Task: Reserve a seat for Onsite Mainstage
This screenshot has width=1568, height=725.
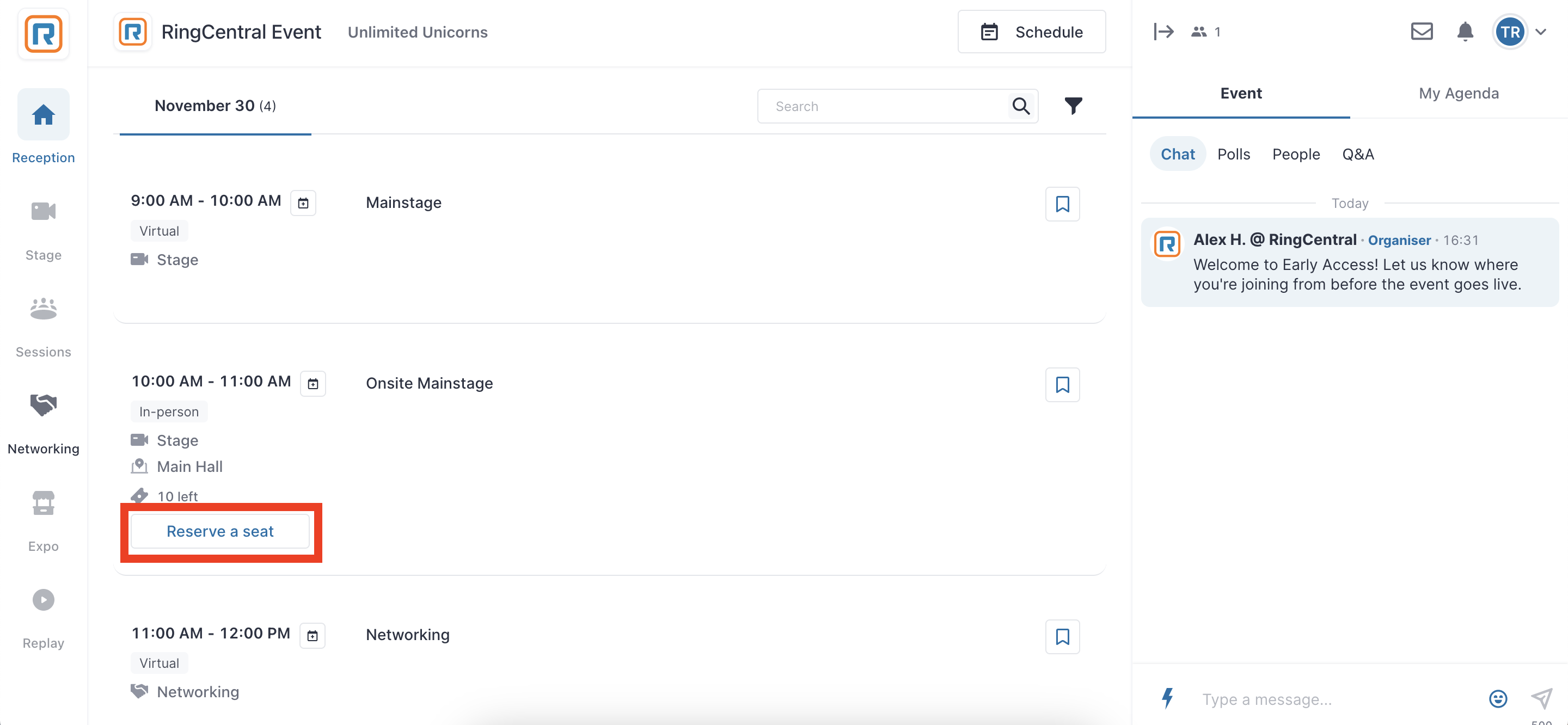Action: [x=220, y=531]
